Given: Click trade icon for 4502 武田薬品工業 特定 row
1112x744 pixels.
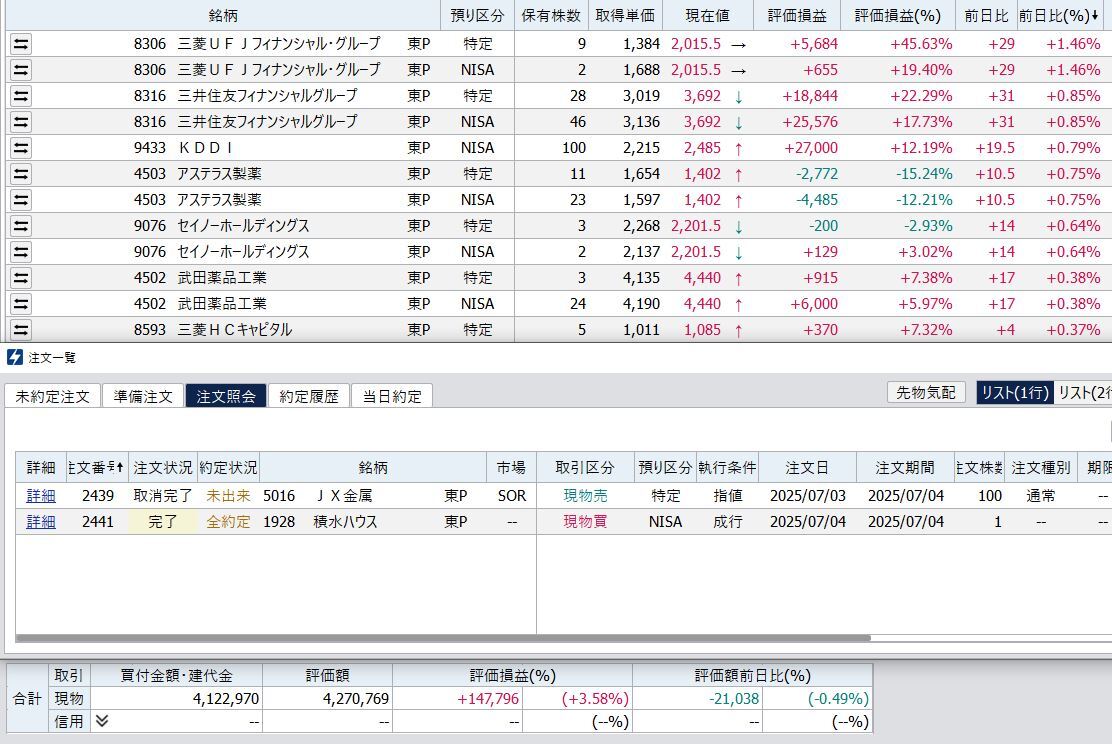Looking at the screenshot, I should coord(21,278).
